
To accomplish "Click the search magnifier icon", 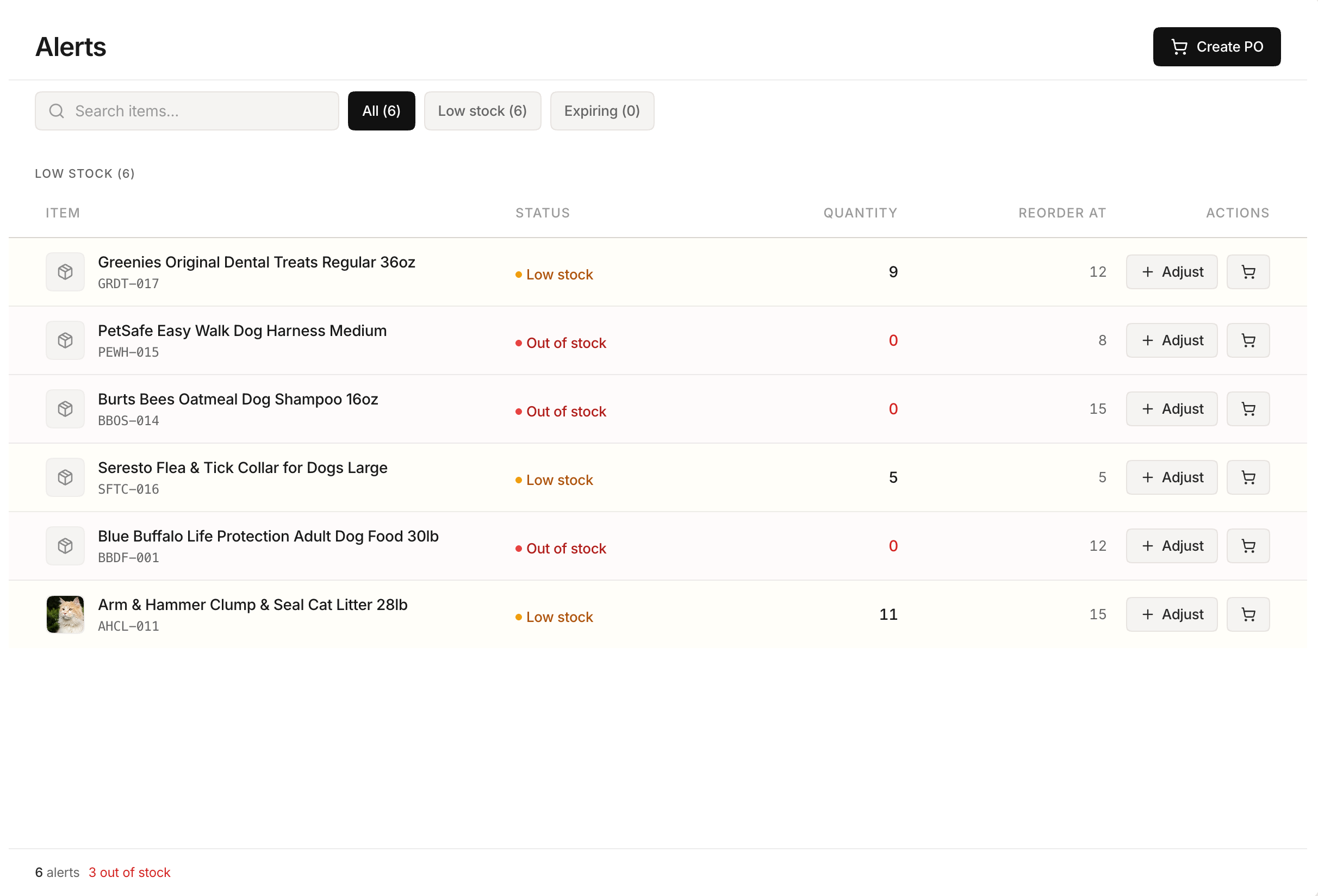I will 57,110.
